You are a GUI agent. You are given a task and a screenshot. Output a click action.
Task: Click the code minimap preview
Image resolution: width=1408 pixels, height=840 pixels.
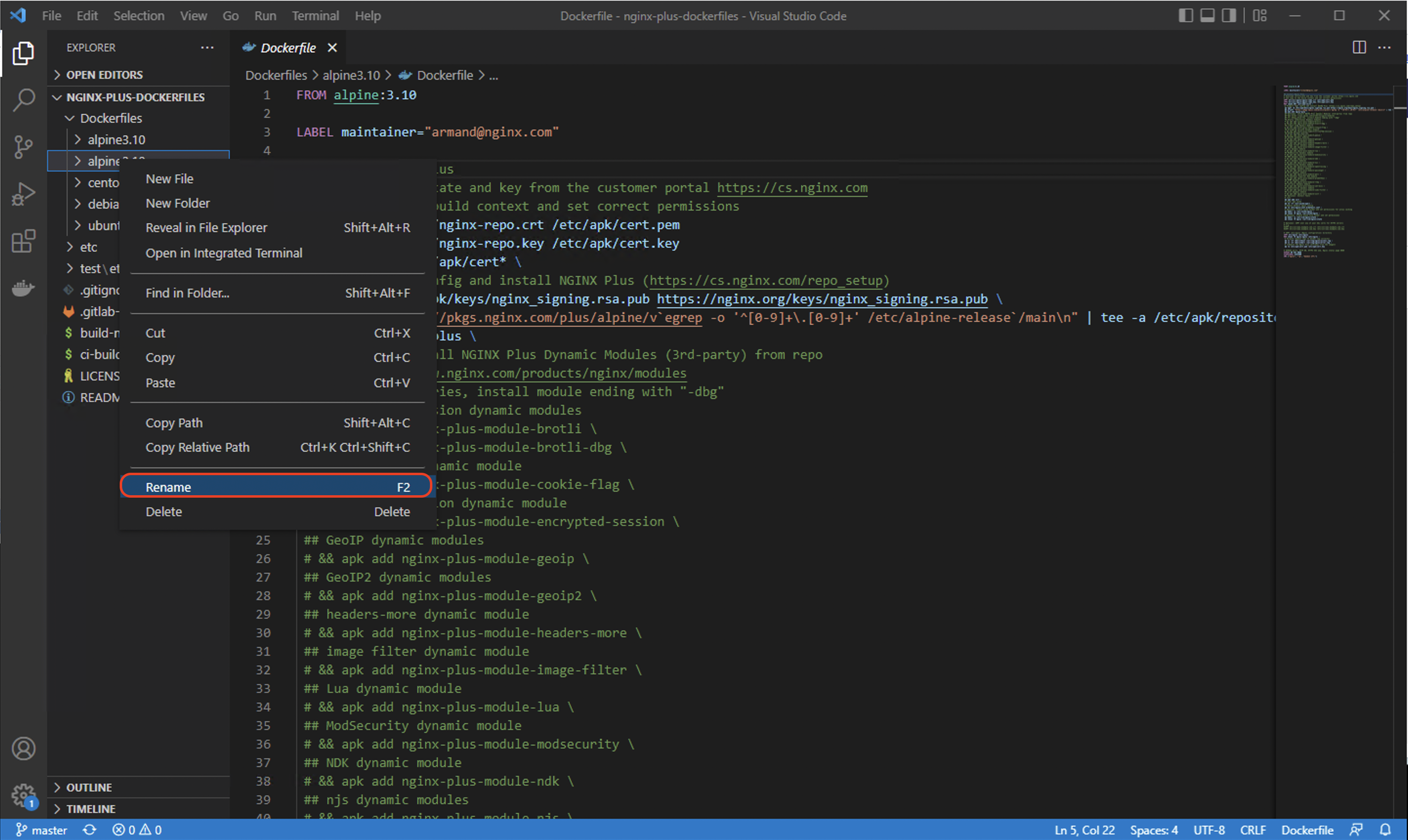[x=1336, y=172]
